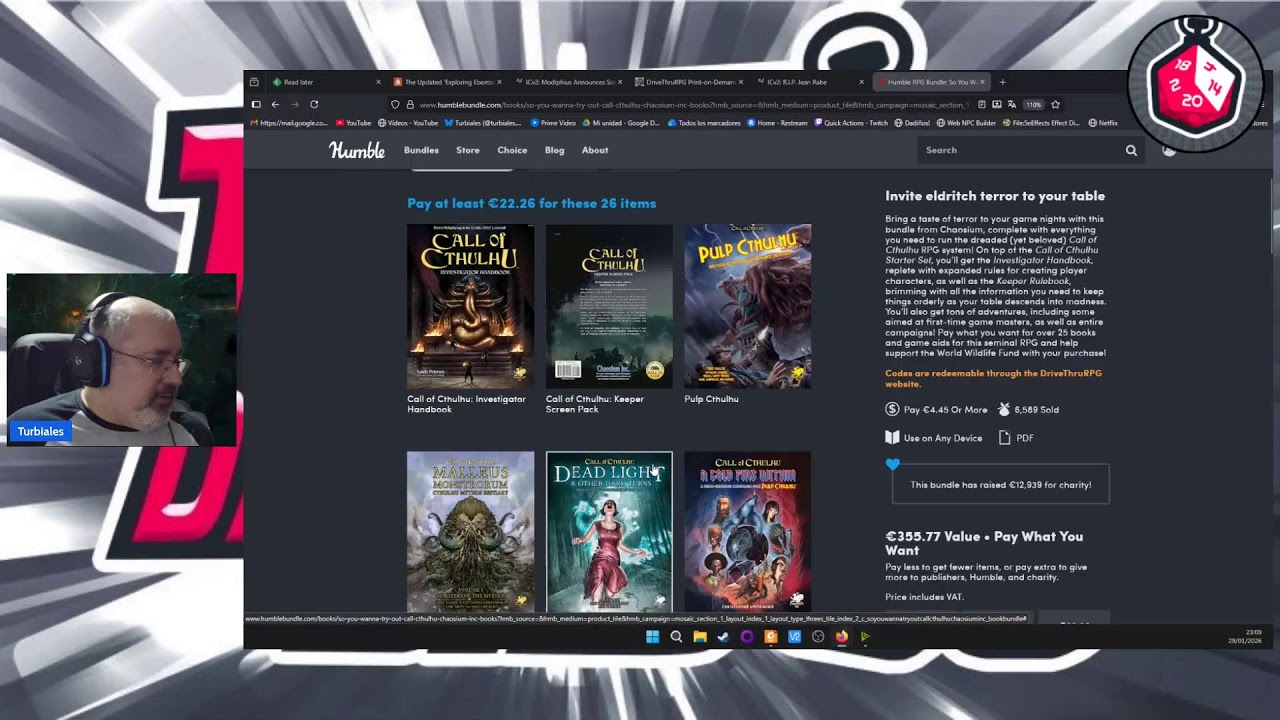Screen dimensions: 1280x720
Task: Click the PDF file icon
Action: (1005, 437)
